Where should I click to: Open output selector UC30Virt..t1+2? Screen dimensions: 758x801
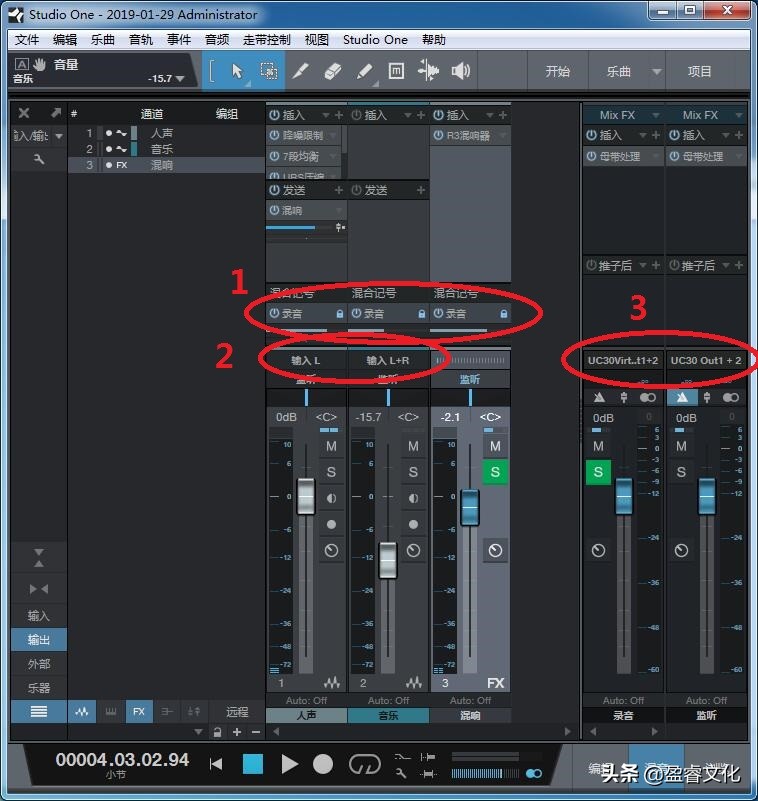(x=623, y=361)
